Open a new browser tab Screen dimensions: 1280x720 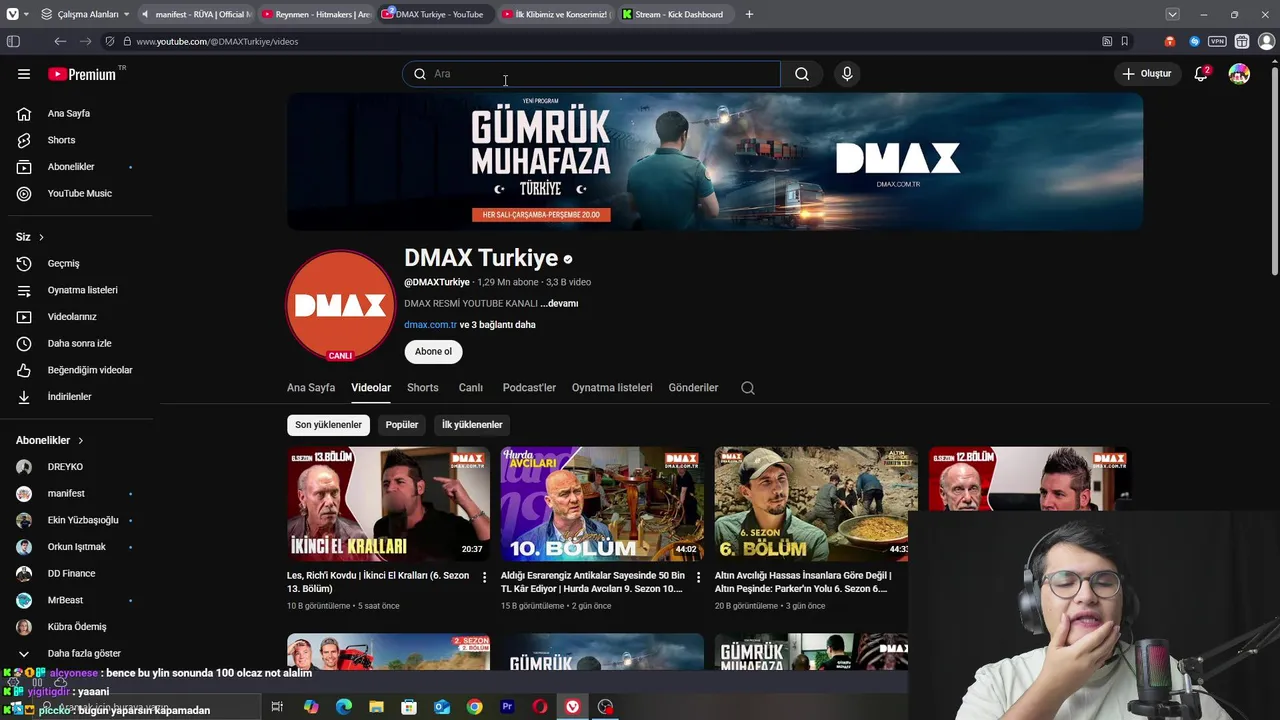coord(749,14)
